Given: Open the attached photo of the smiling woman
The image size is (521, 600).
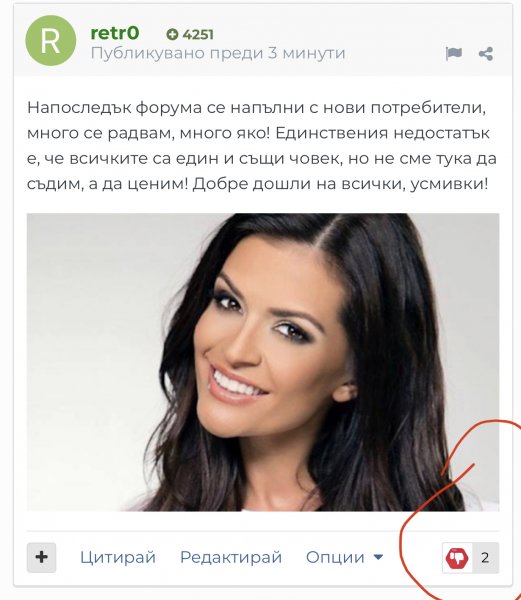Looking at the screenshot, I should [263, 362].
